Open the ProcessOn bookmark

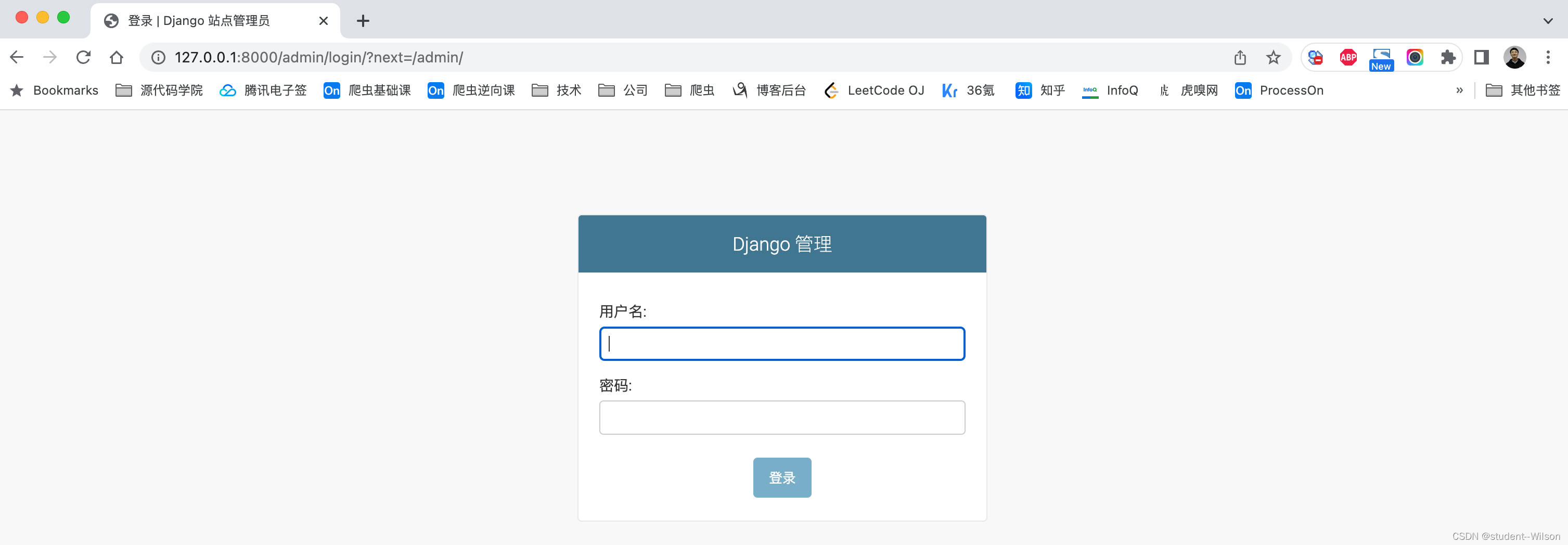pos(1279,90)
